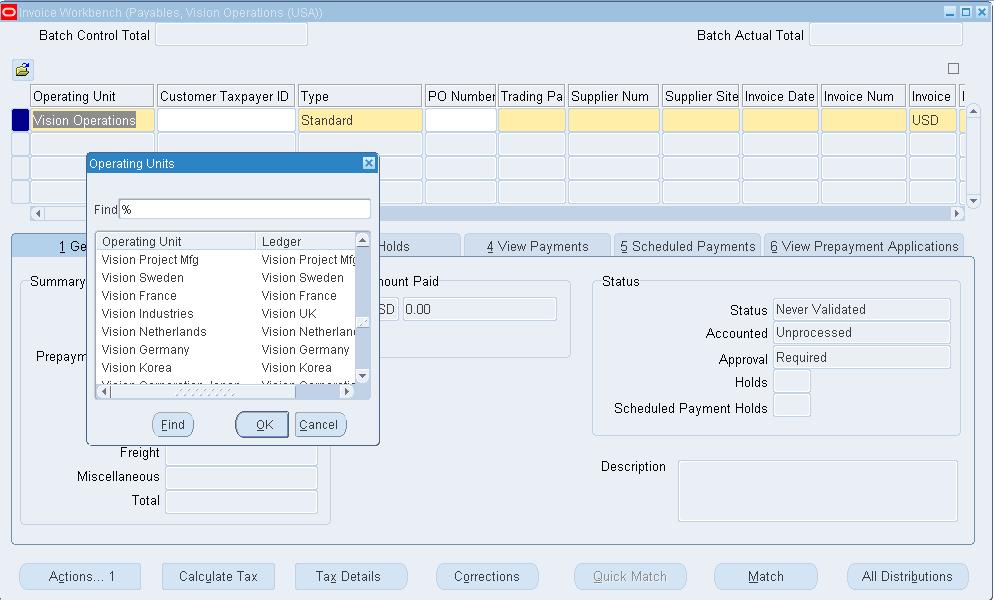Viewport: 994px width, 600px height.
Task: Cancel the Operating Units dialog
Action: [x=319, y=424]
